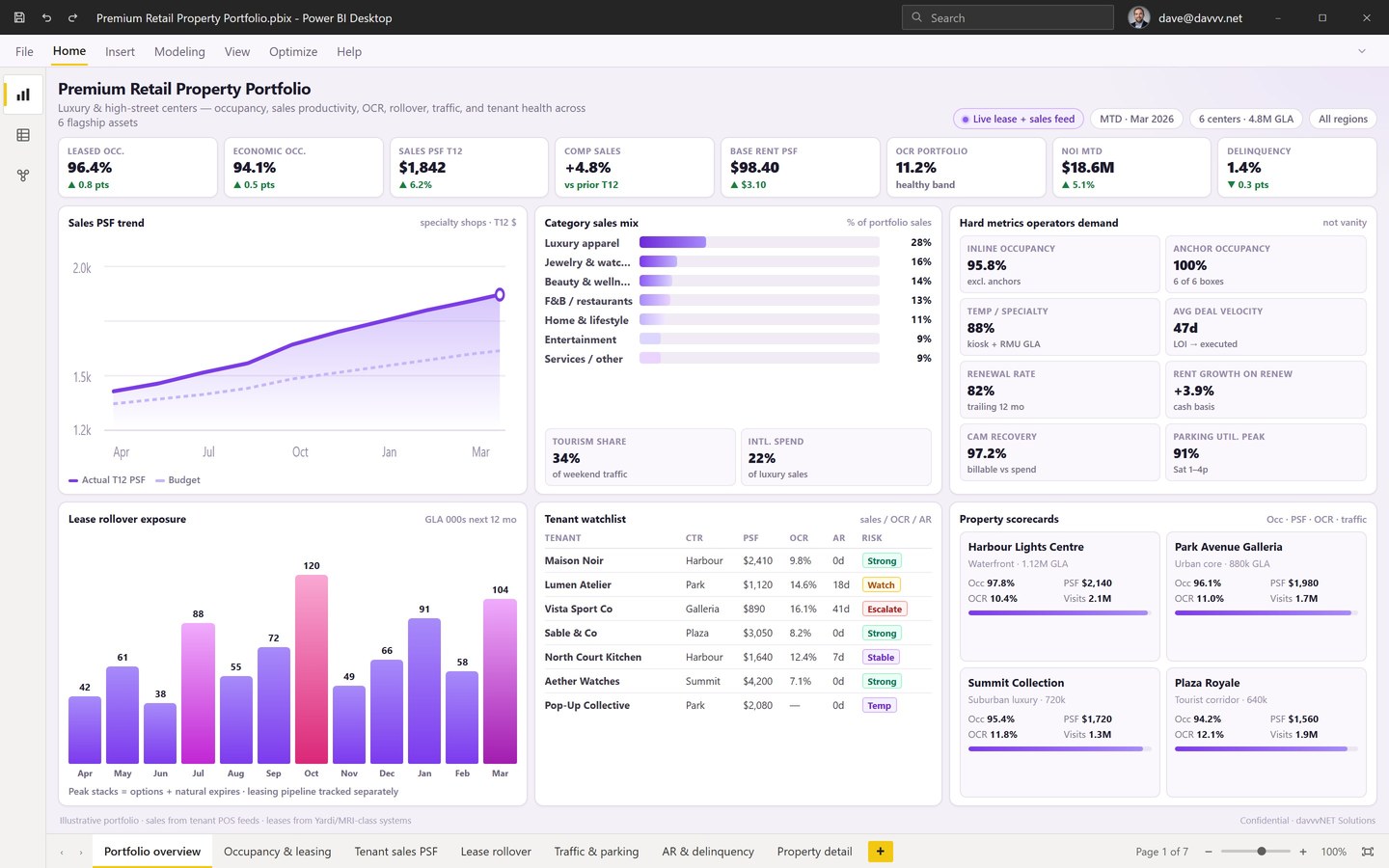The height and width of the screenshot is (868, 1389).
Task: Select the Maison Noir tenant row
Action: 738,560
